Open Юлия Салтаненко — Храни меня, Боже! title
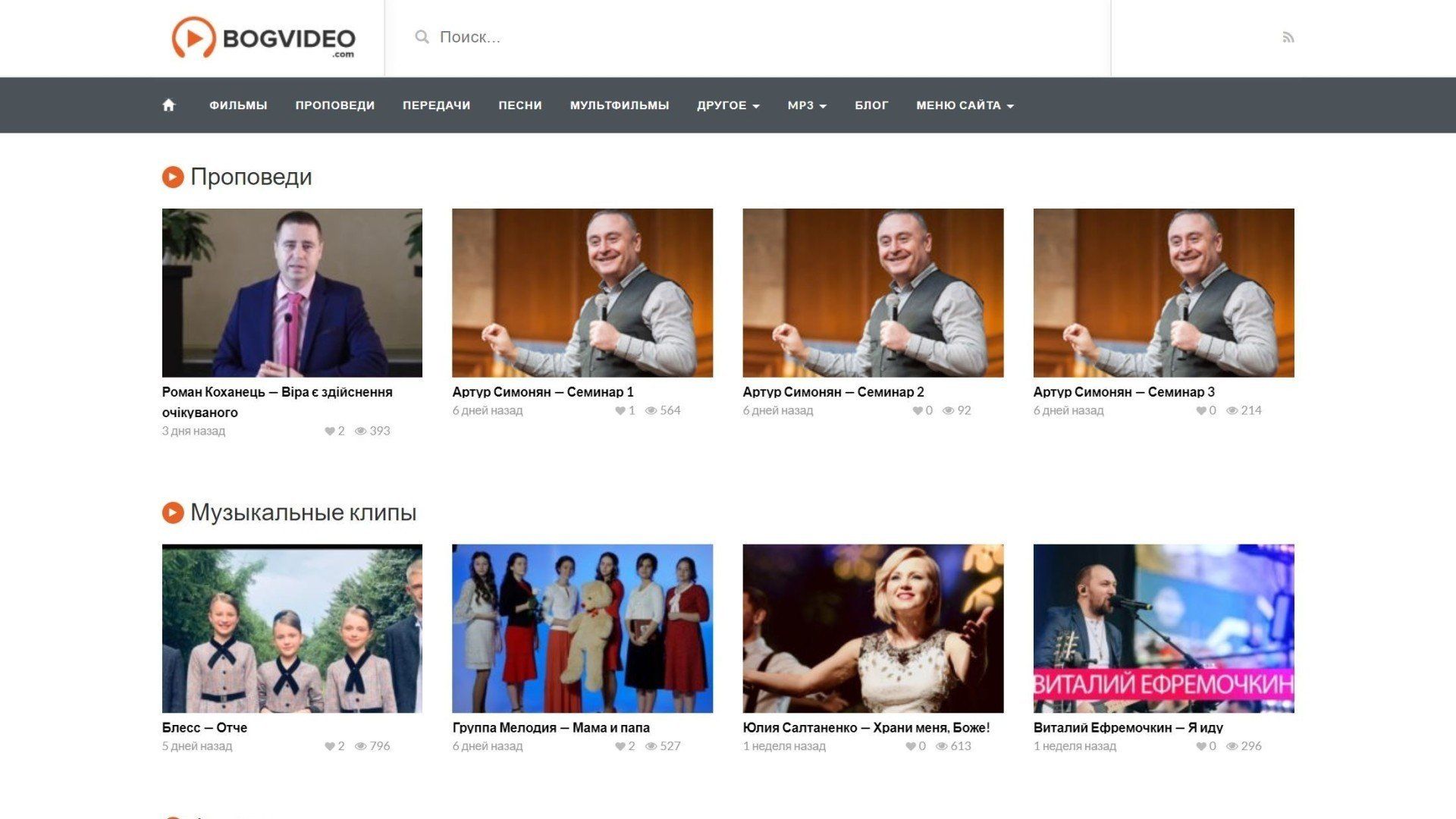The height and width of the screenshot is (819, 1456). click(866, 728)
